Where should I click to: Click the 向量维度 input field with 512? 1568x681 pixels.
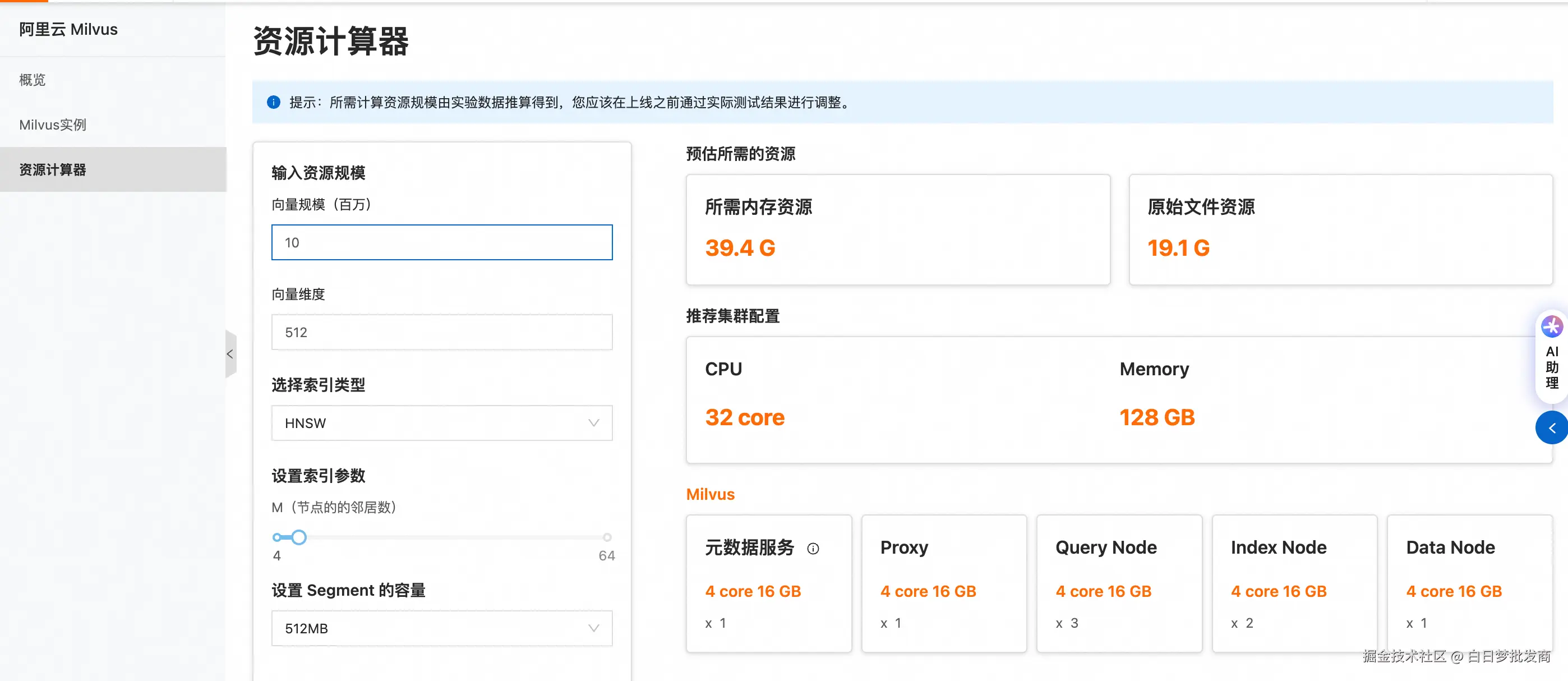[x=441, y=333]
